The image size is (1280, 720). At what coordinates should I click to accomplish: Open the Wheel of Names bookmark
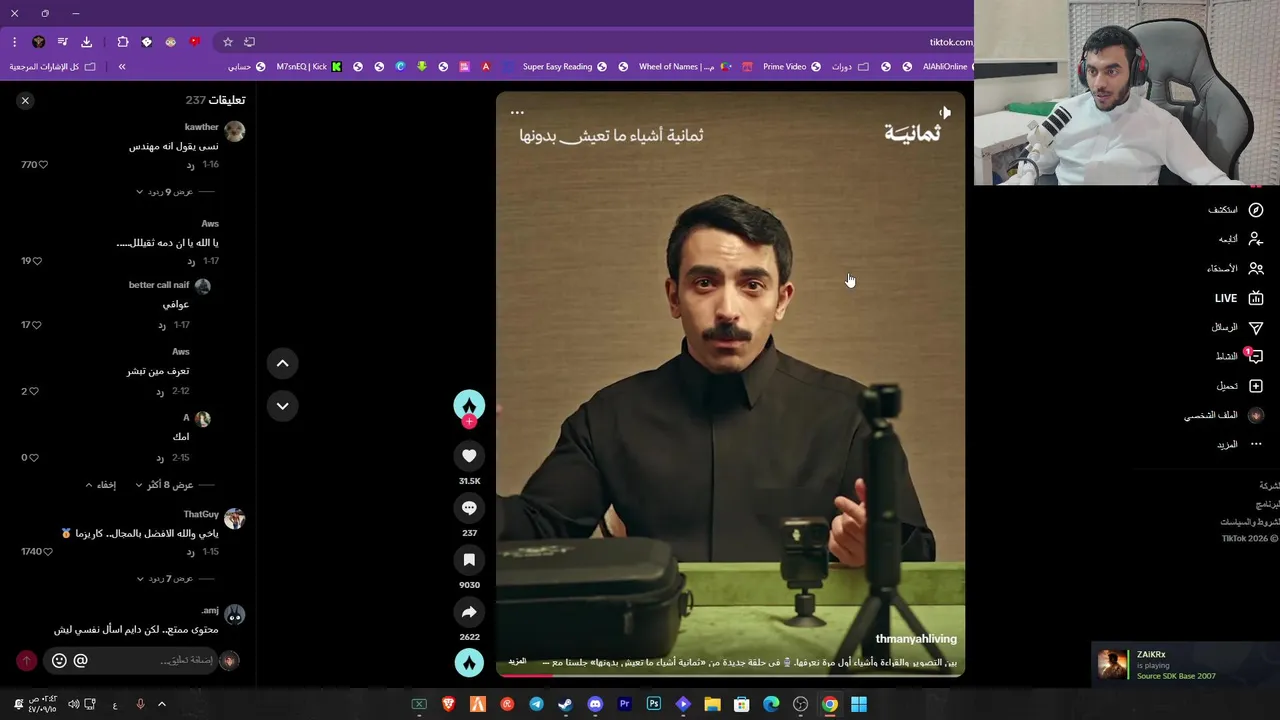pyautogui.click(x=685, y=67)
